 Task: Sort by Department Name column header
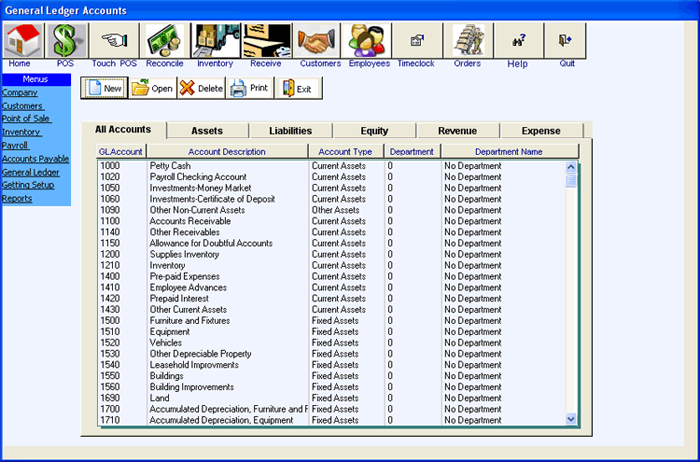(x=509, y=151)
